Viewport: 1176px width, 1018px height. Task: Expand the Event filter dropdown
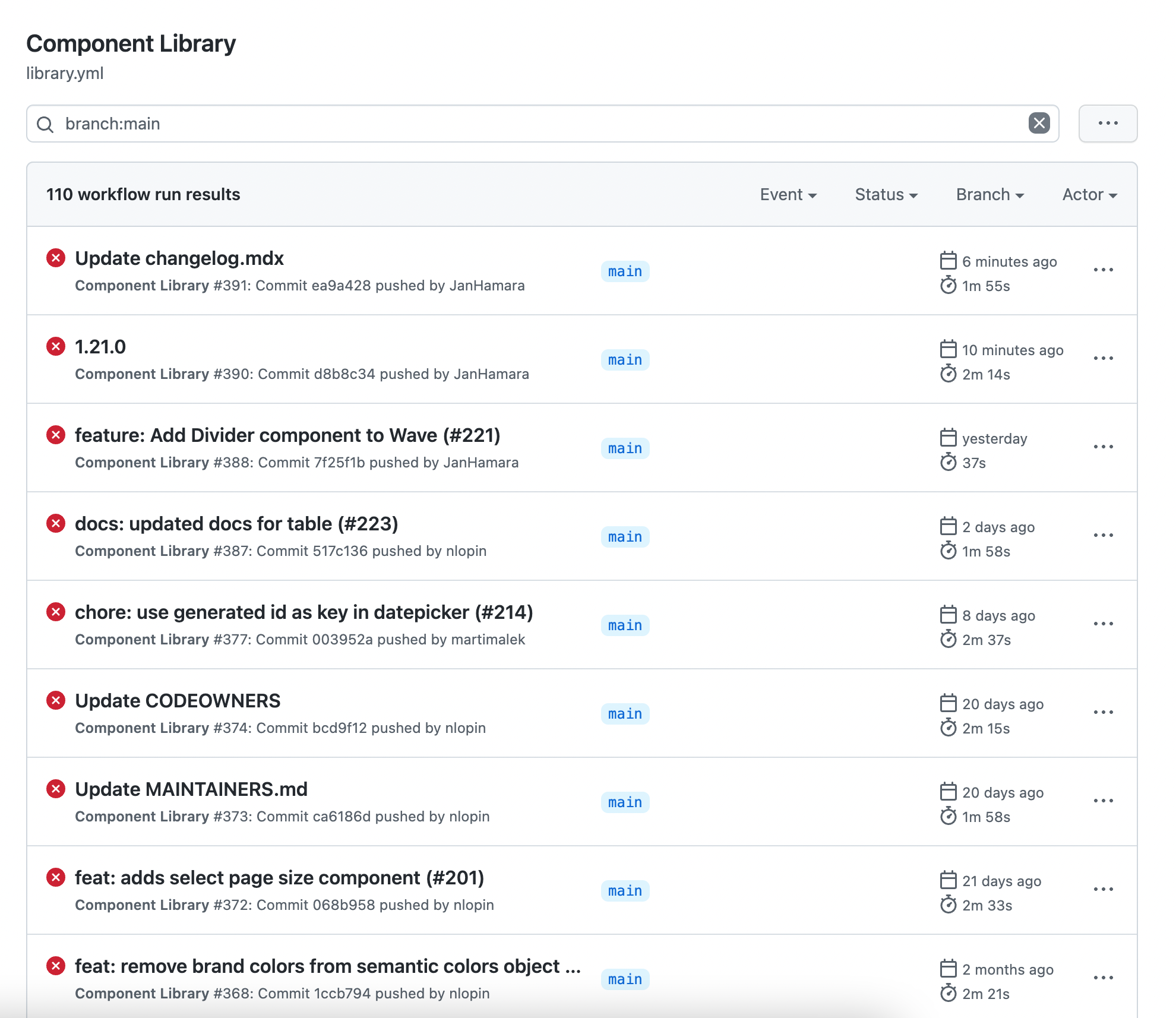788,195
